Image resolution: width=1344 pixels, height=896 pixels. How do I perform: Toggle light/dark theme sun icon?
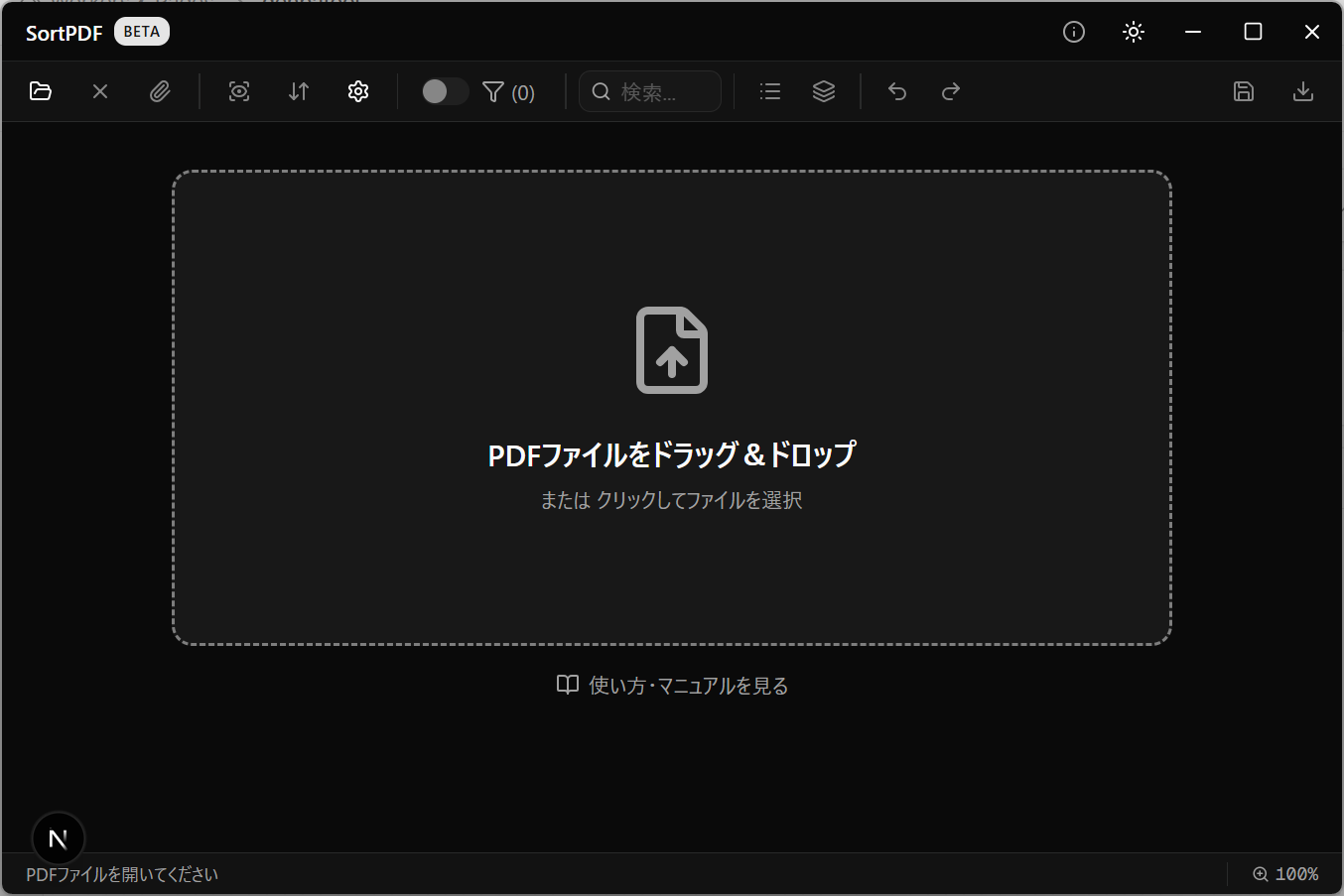coord(1134,32)
